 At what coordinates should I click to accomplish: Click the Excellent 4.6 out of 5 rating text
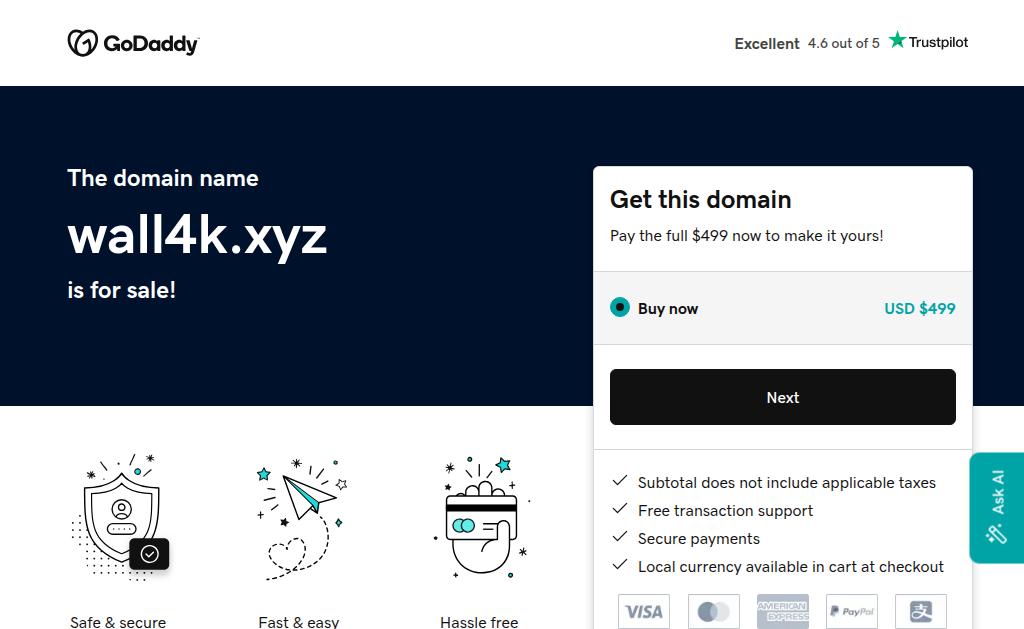coord(807,43)
